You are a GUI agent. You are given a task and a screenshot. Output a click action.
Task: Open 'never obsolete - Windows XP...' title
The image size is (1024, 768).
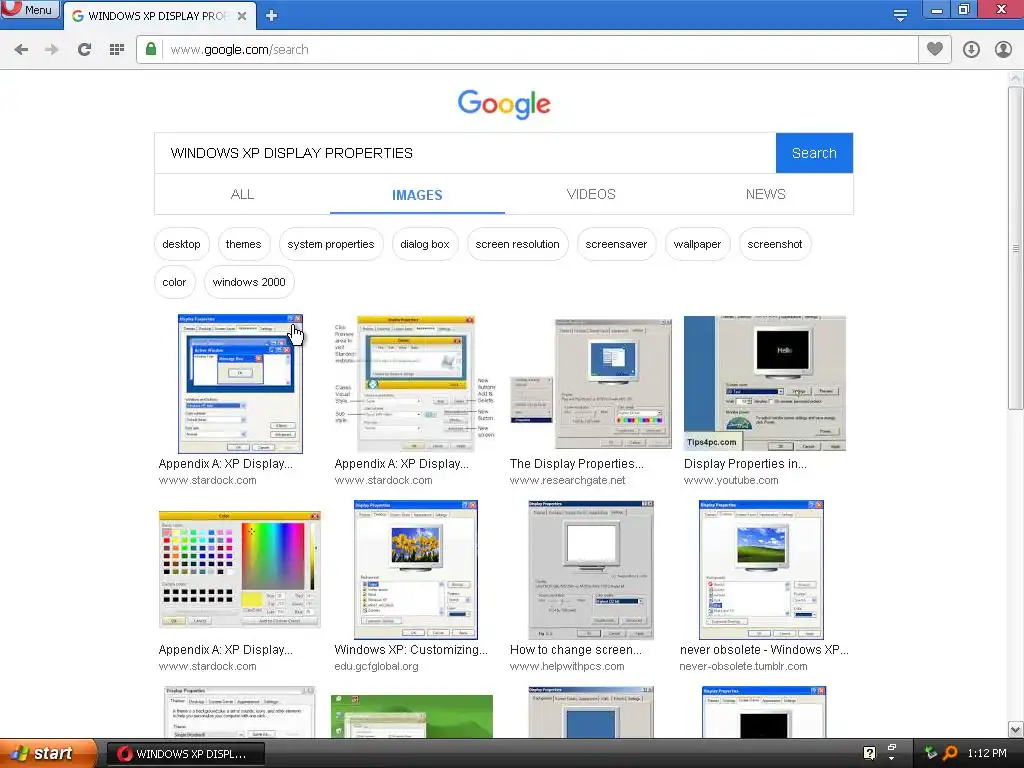pos(764,650)
